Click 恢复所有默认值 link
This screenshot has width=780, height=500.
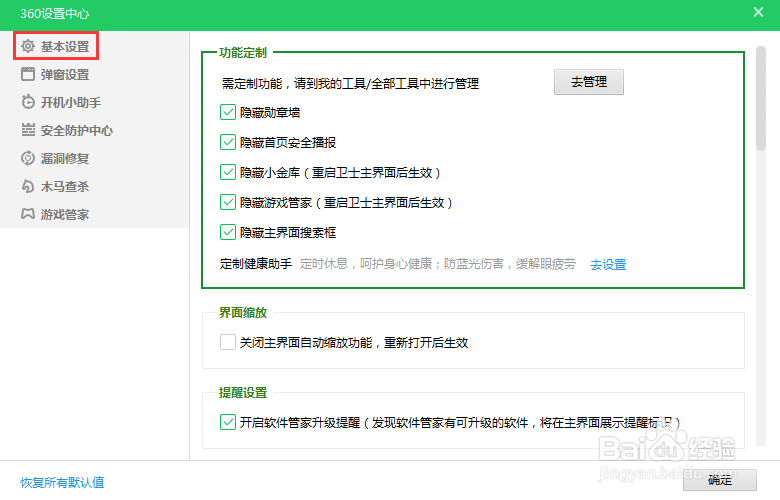pyautogui.click(x=62, y=482)
